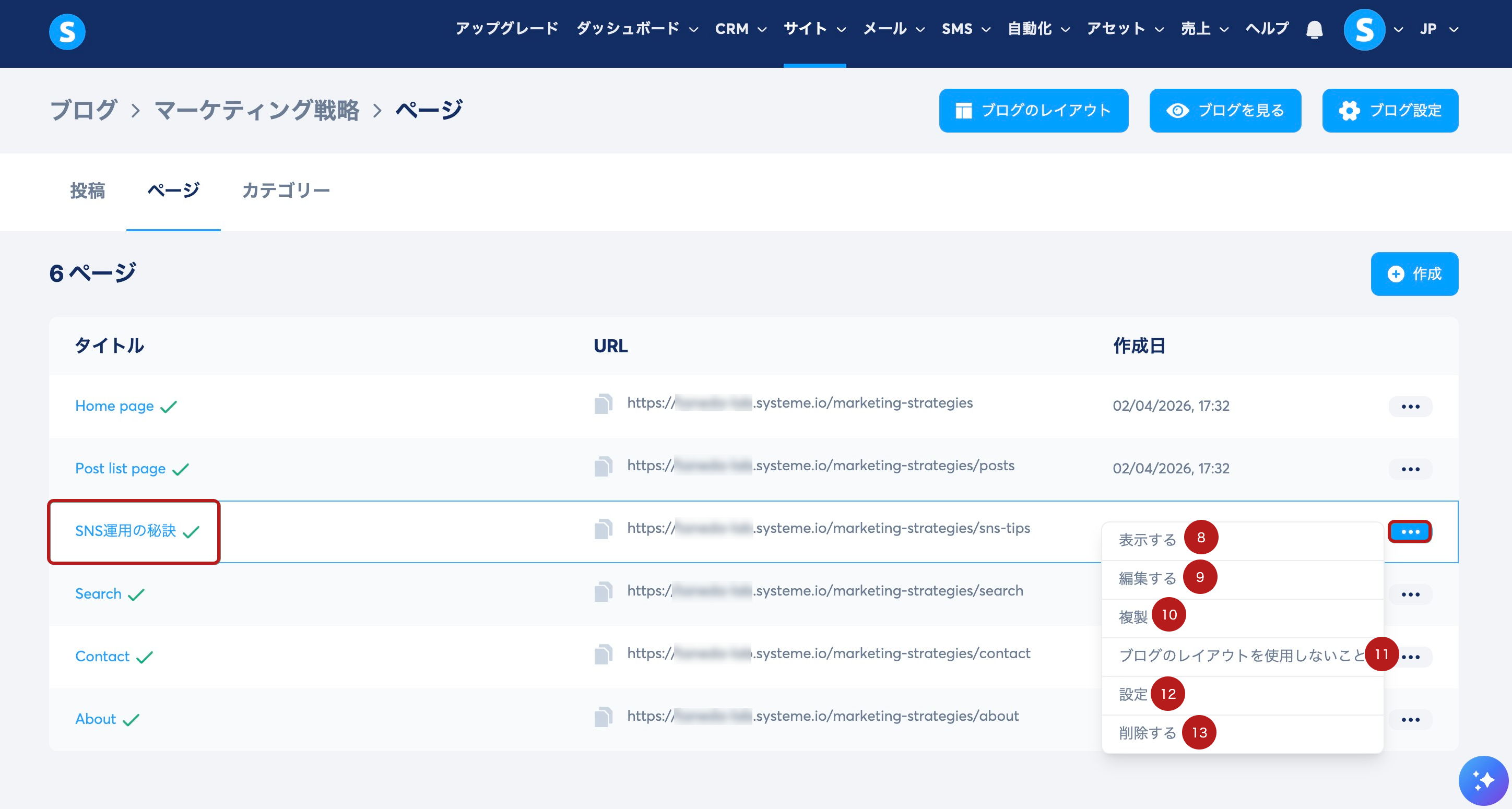Open the AI assistant sparkle button
The image size is (1512, 809).
pyautogui.click(x=1483, y=780)
